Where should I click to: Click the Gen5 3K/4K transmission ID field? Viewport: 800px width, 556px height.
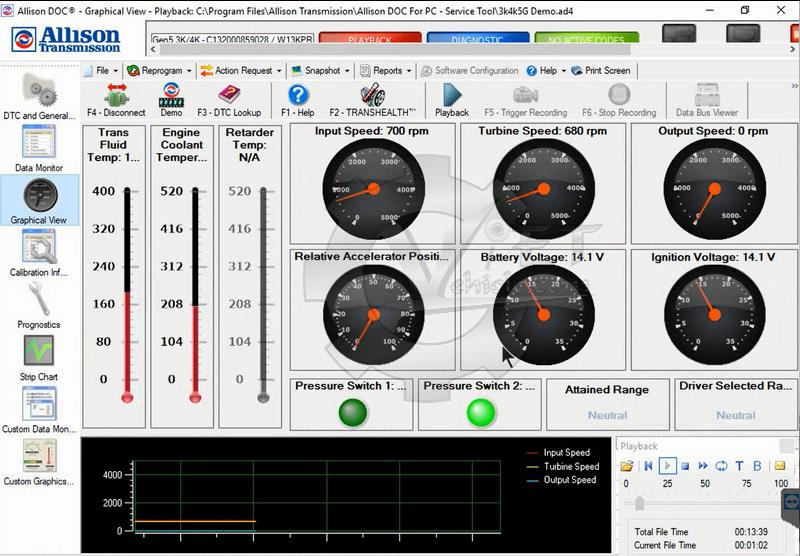click(x=232, y=39)
